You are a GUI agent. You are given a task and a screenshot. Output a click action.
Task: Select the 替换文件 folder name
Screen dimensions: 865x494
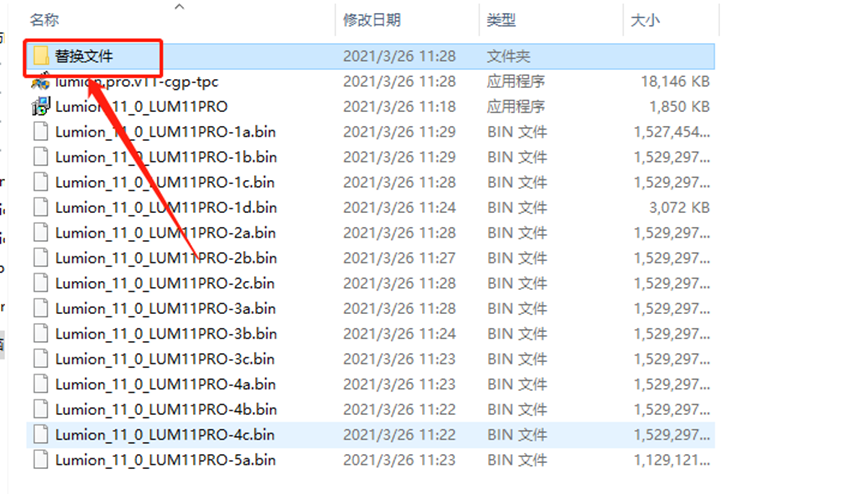(x=84, y=56)
